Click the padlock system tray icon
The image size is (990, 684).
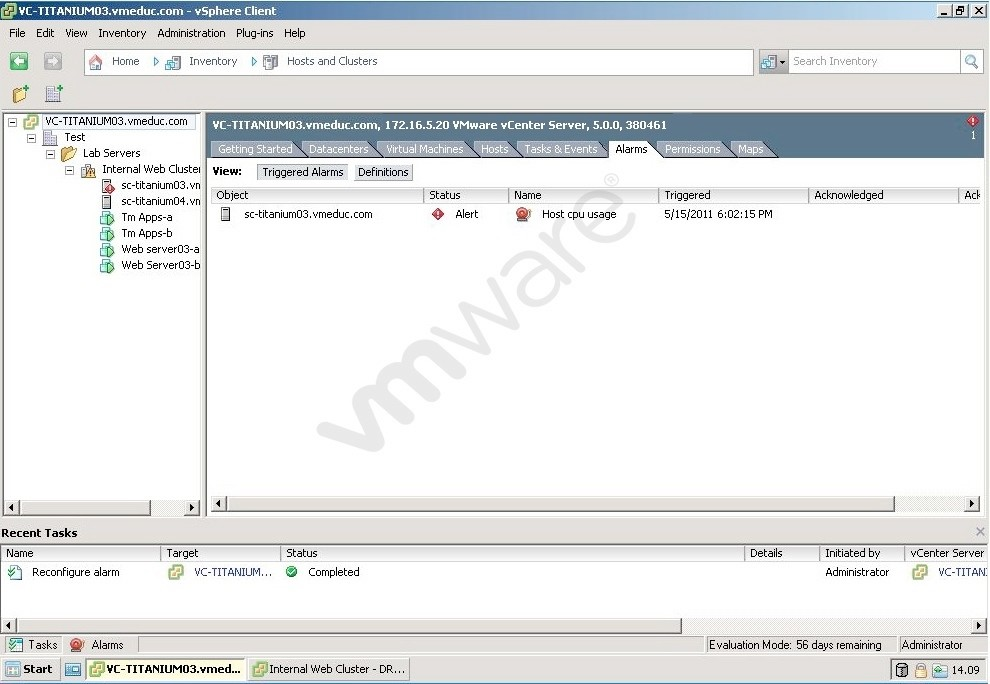click(x=921, y=670)
